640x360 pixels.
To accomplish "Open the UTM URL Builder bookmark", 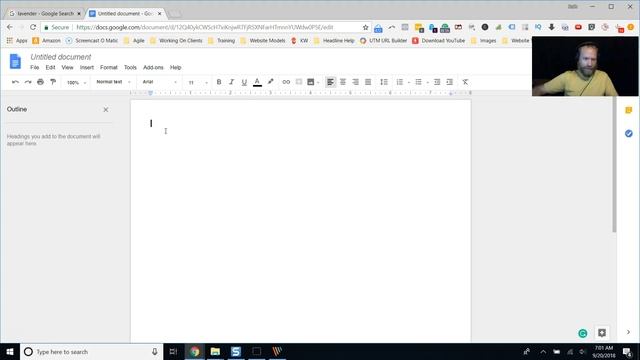I will point(383,41).
